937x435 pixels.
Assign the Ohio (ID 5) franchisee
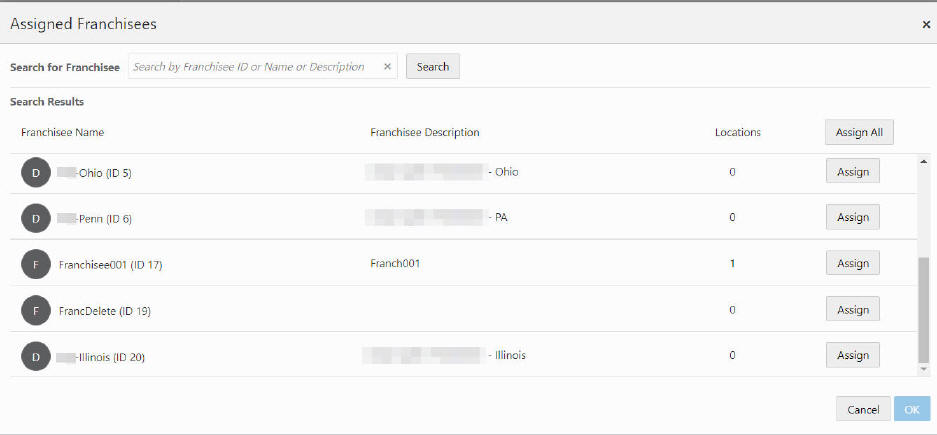tap(853, 171)
